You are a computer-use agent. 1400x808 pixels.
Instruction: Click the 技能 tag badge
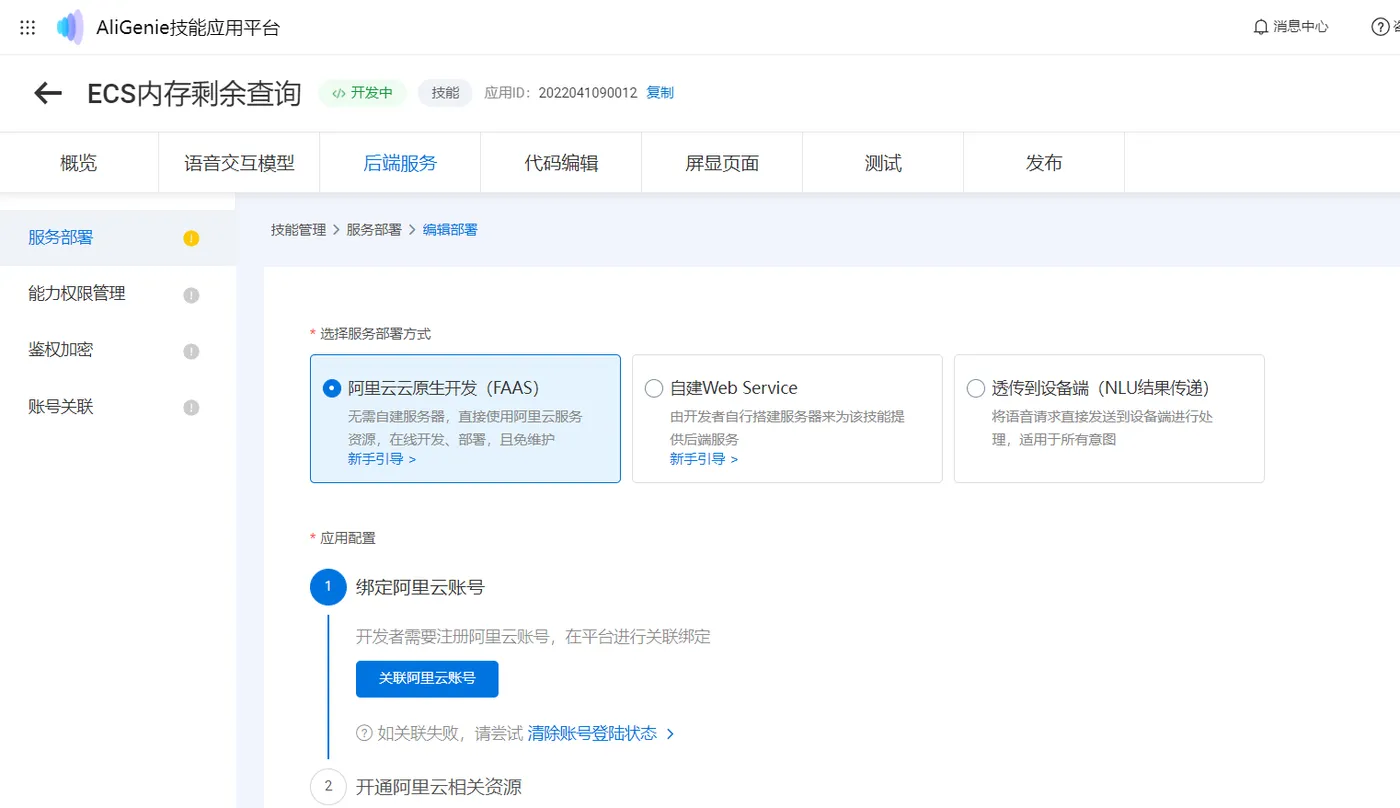(x=445, y=93)
